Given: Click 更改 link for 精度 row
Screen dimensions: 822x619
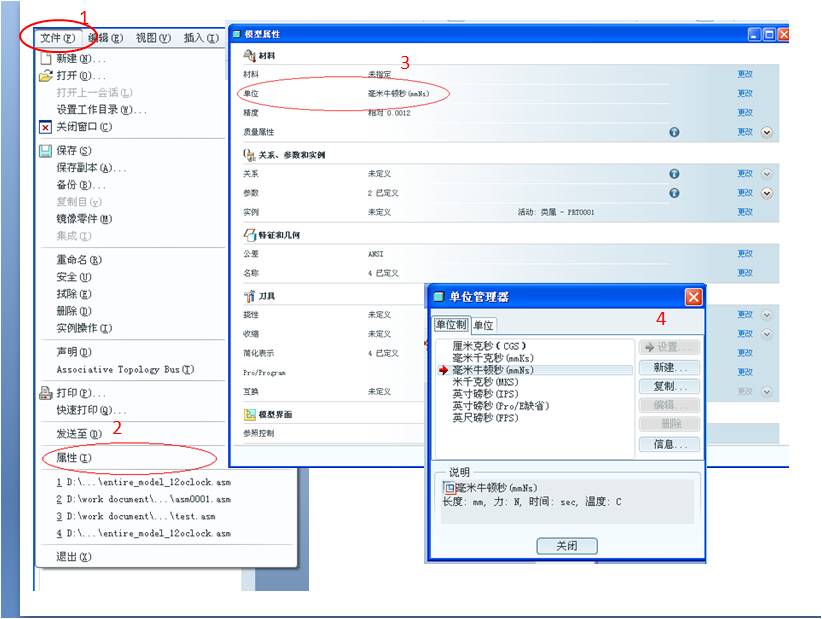Looking at the screenshot, I should point(745,113).
